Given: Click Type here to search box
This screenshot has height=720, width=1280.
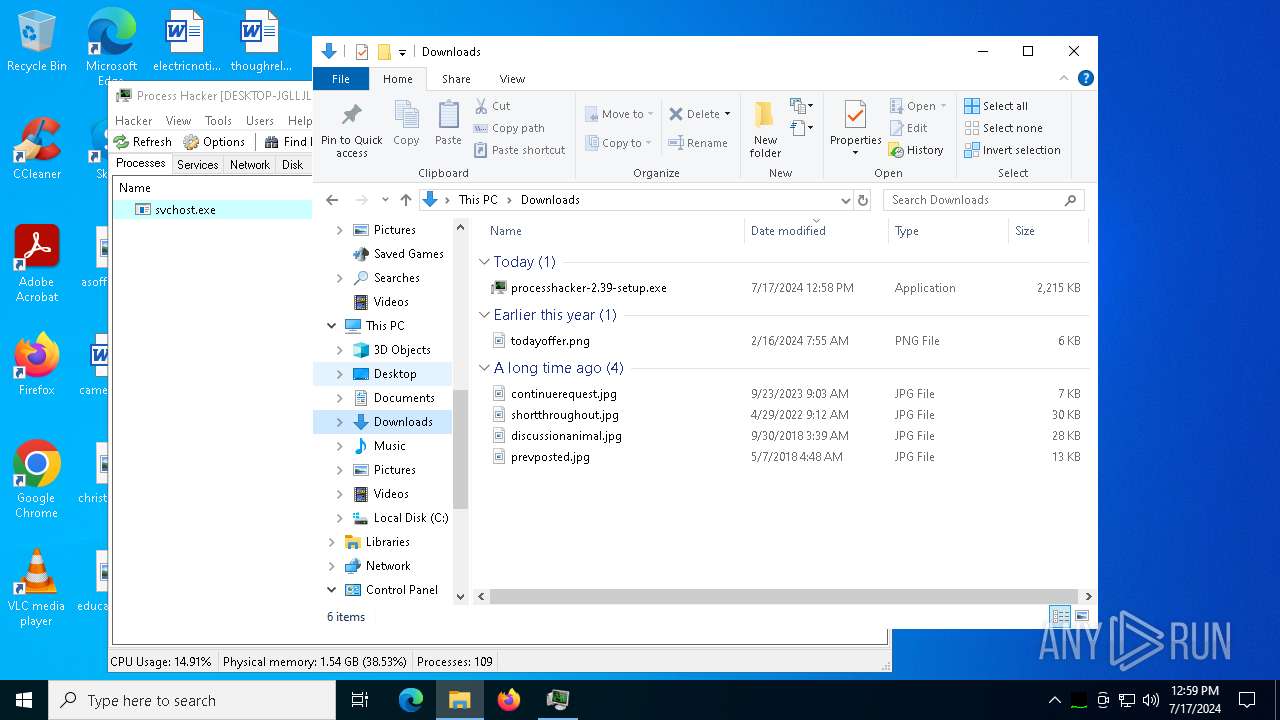Looking at the screenshot, I should [x=192, y=700].
